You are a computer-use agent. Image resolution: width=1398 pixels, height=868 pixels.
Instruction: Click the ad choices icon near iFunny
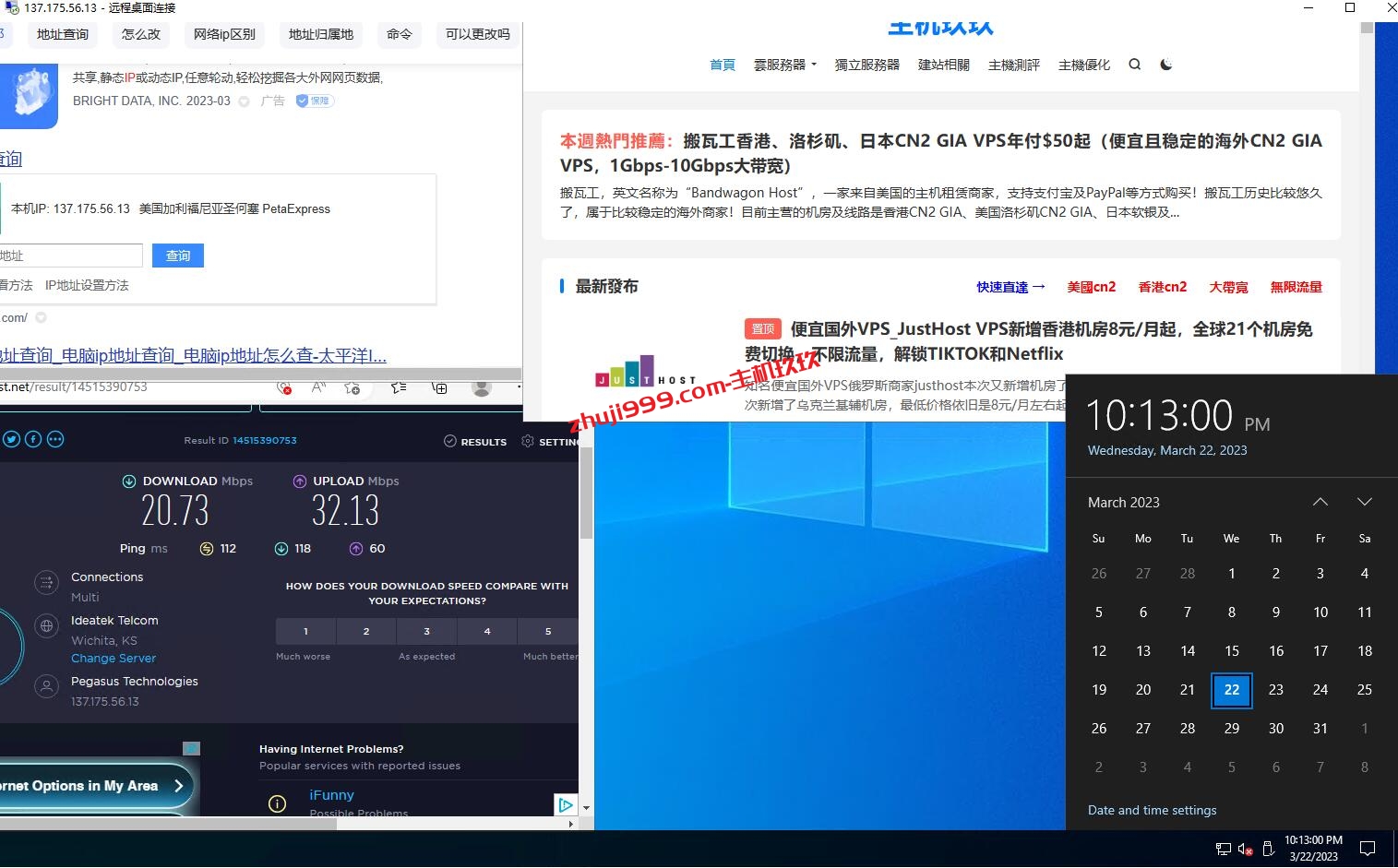click(566, 804)
